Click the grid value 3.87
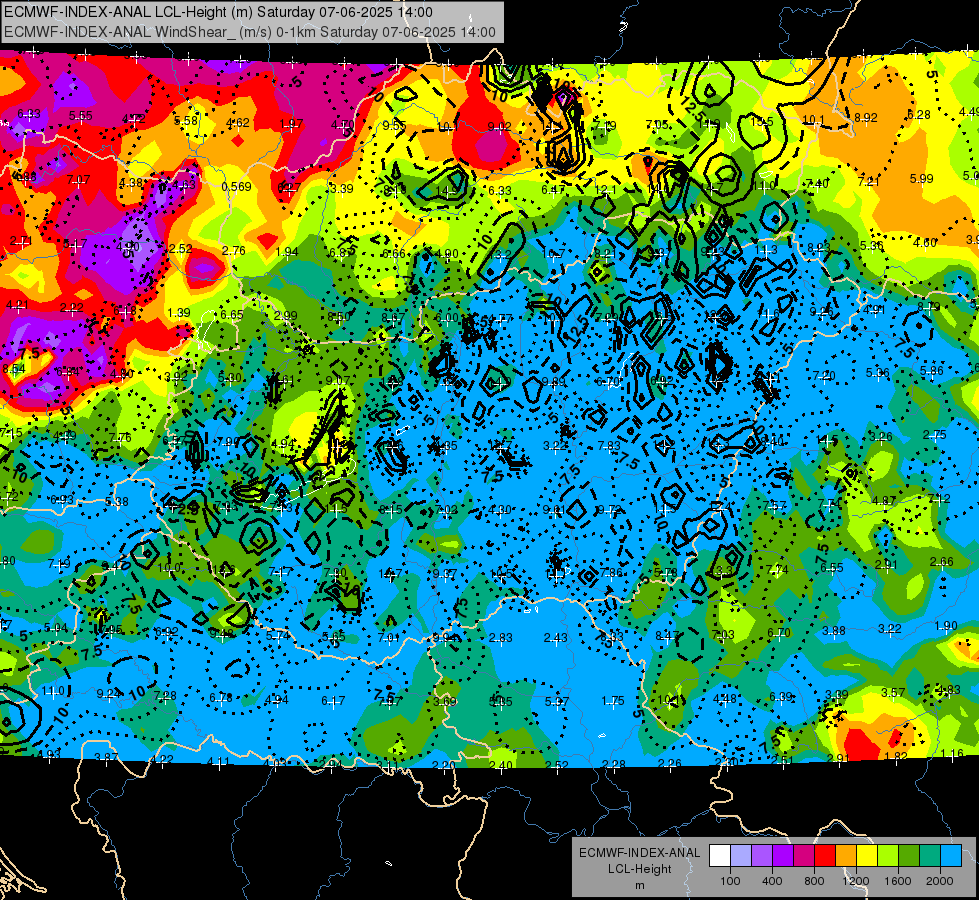979x900 pixels. [x=106, y=758]
